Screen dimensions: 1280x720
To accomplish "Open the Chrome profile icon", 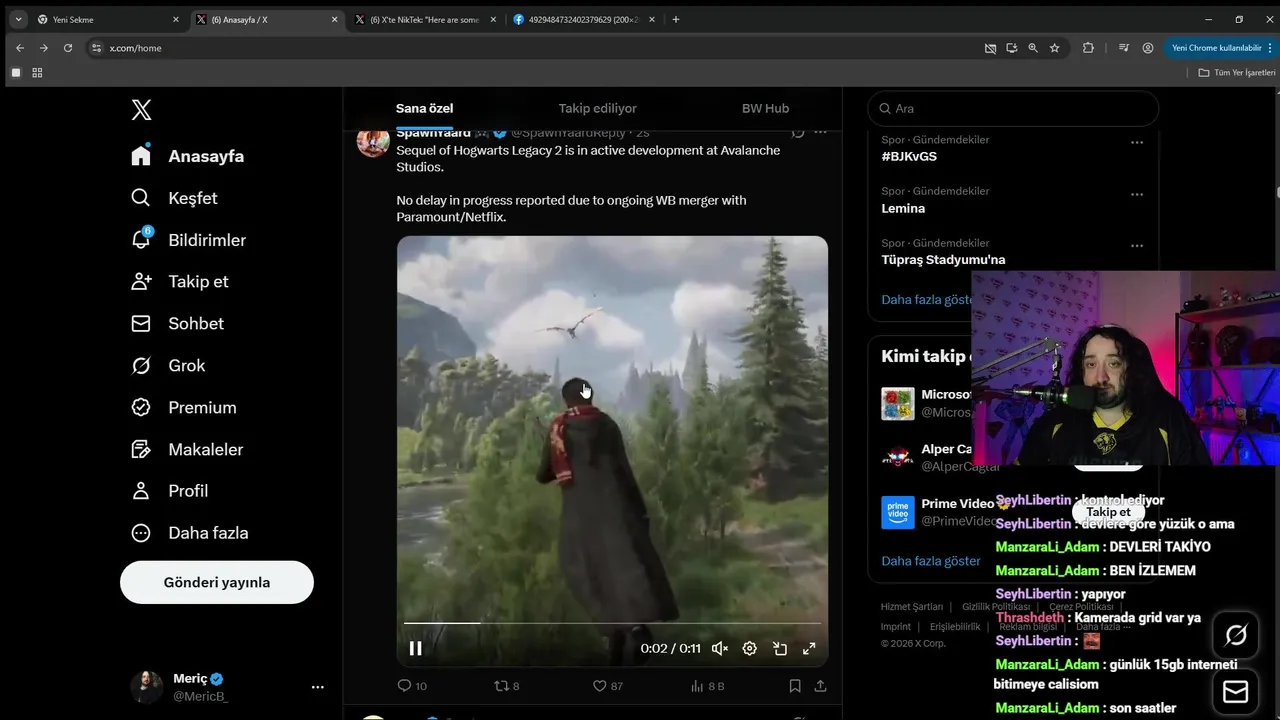I will point(1148,48).
